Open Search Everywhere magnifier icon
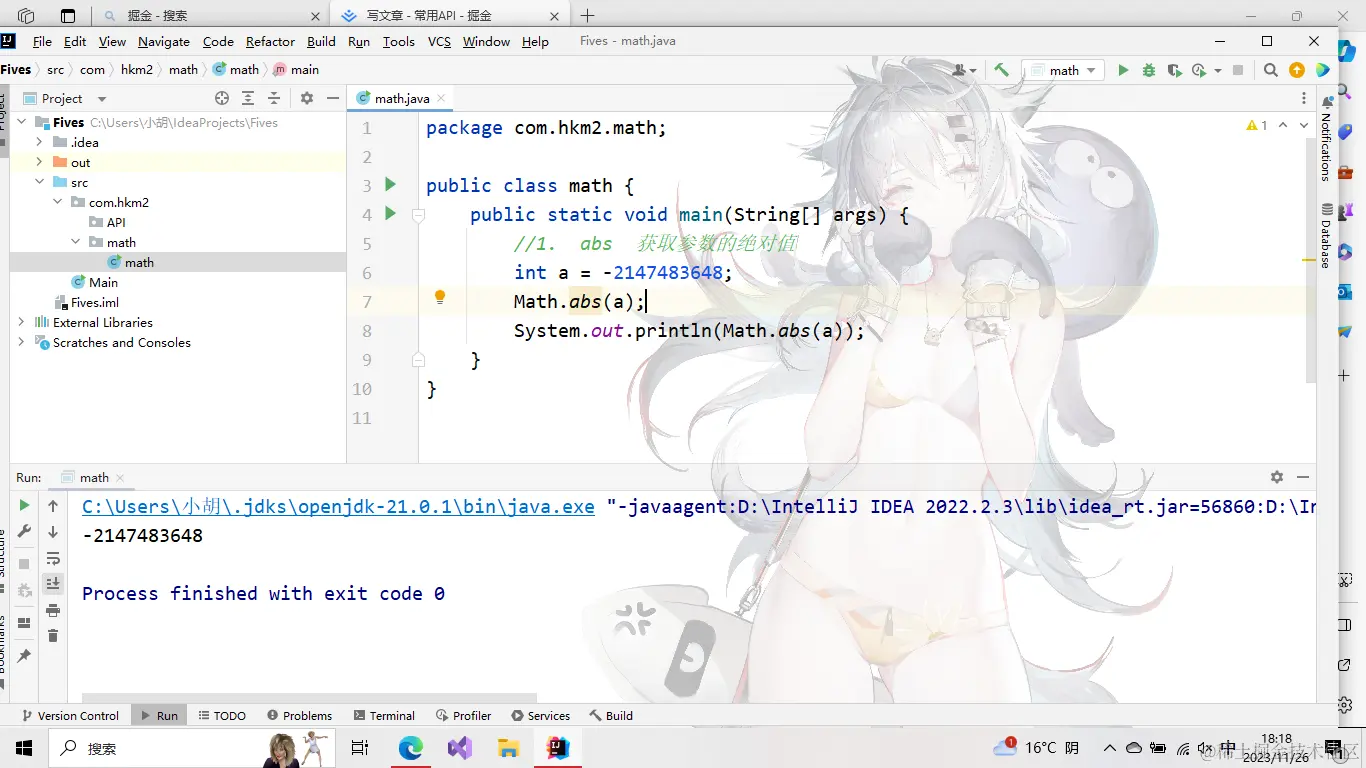 [x=1270, y=70]
